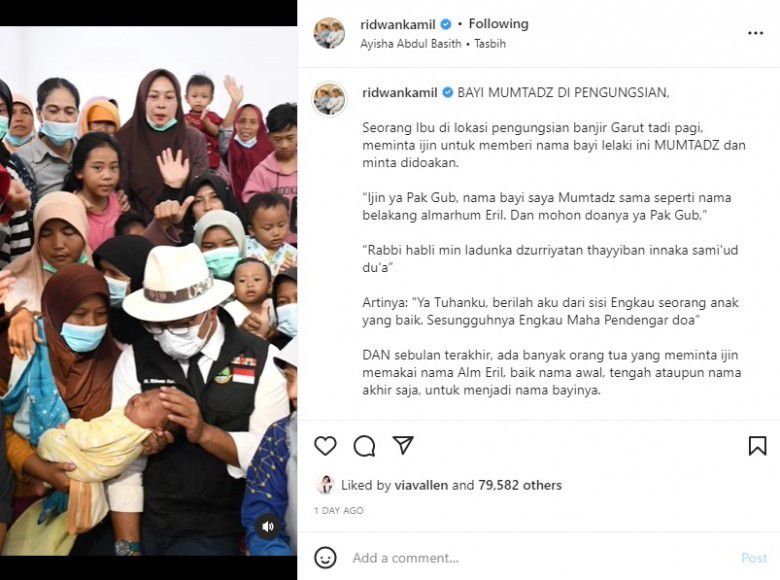Click caption author avatar picture

tap(329, 98)
